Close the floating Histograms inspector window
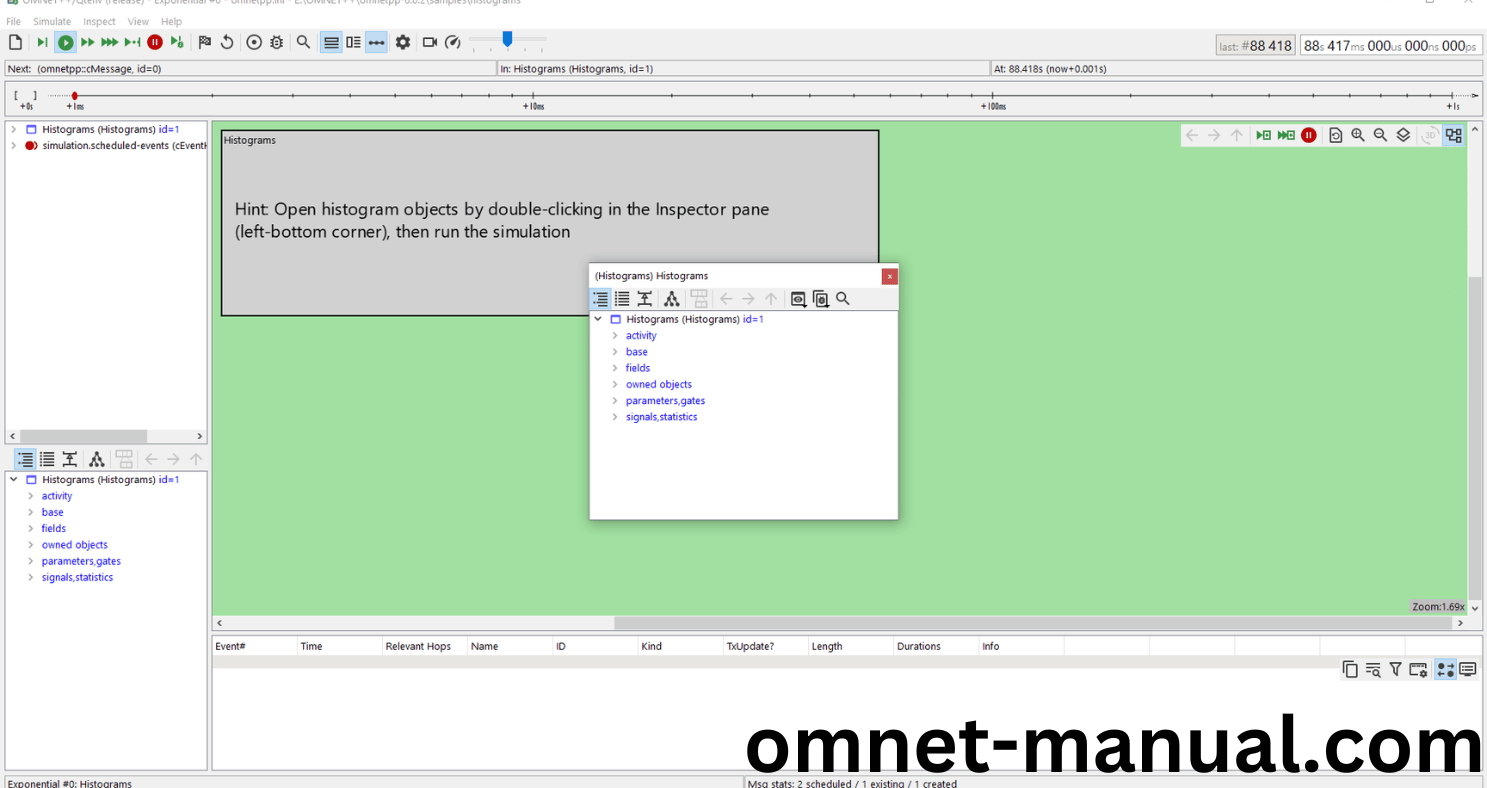 coord(889,276)
